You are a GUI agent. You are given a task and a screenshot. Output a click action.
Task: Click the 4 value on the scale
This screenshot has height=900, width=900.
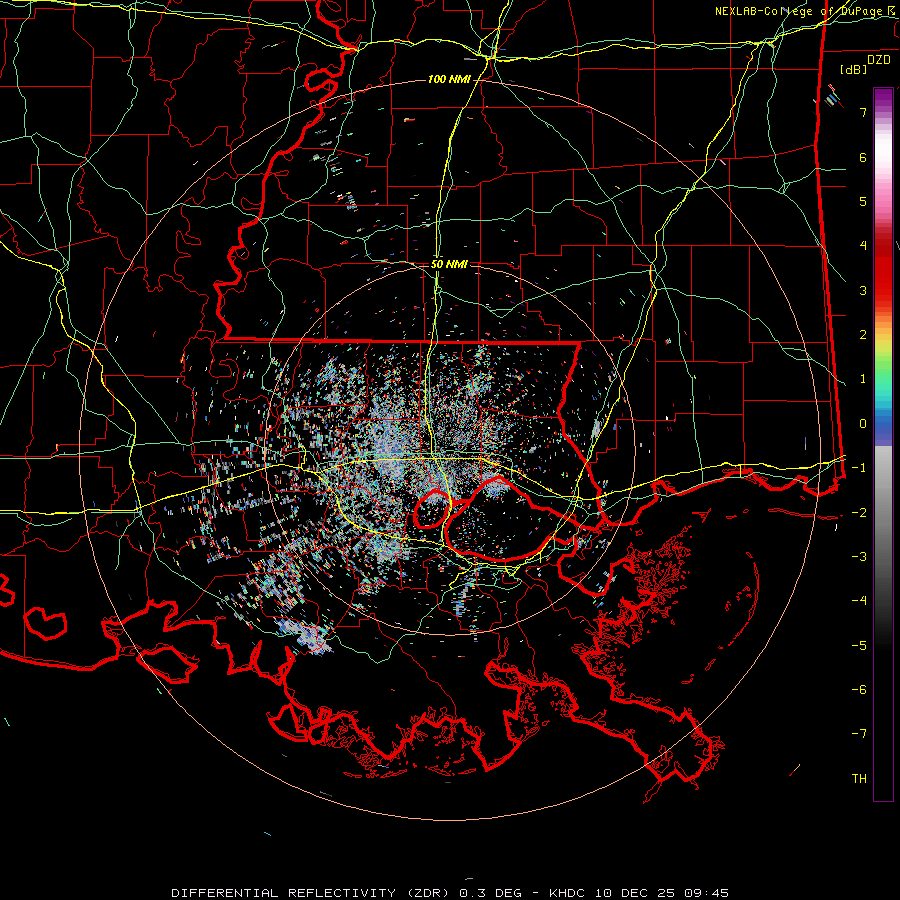[863, 246]
